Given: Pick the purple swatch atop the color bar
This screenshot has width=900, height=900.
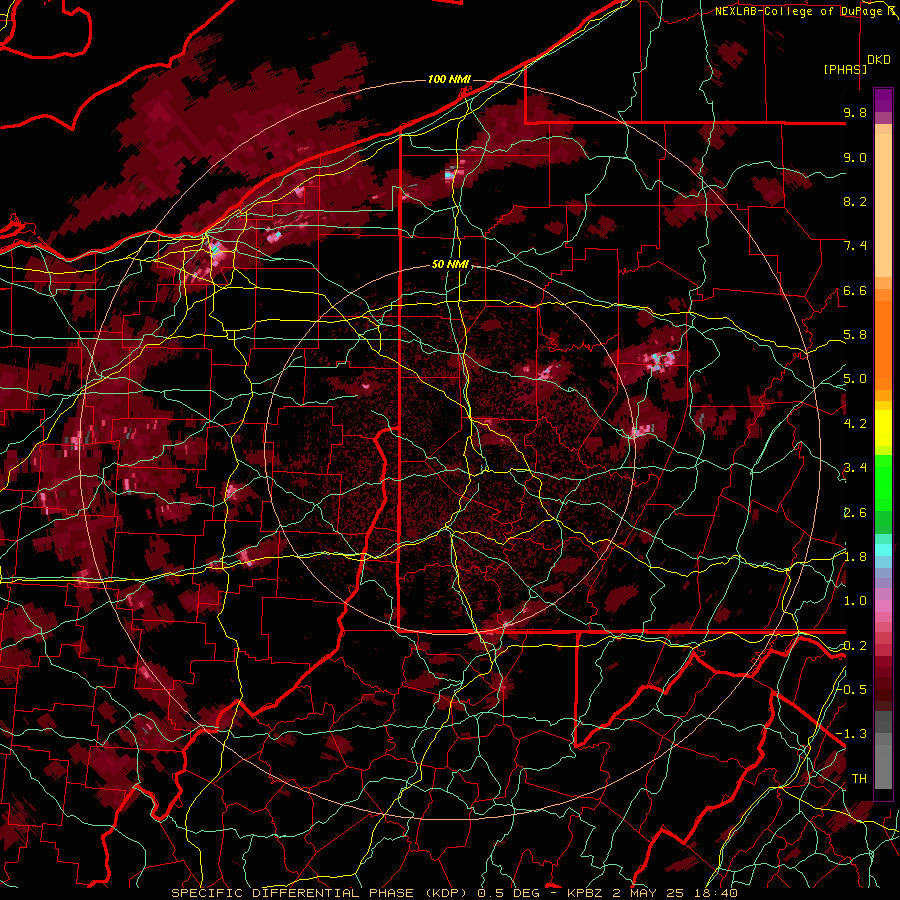Looking at the screenshot, I should pos(883,100).
